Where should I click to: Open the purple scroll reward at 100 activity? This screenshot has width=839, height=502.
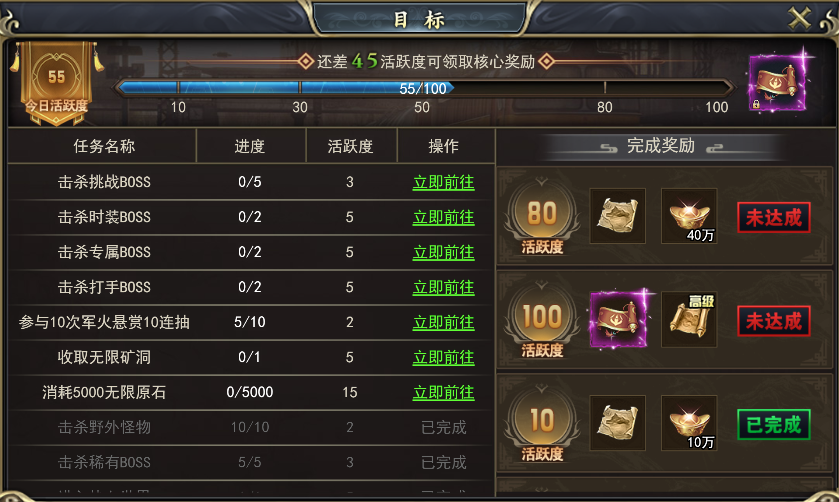617,320
